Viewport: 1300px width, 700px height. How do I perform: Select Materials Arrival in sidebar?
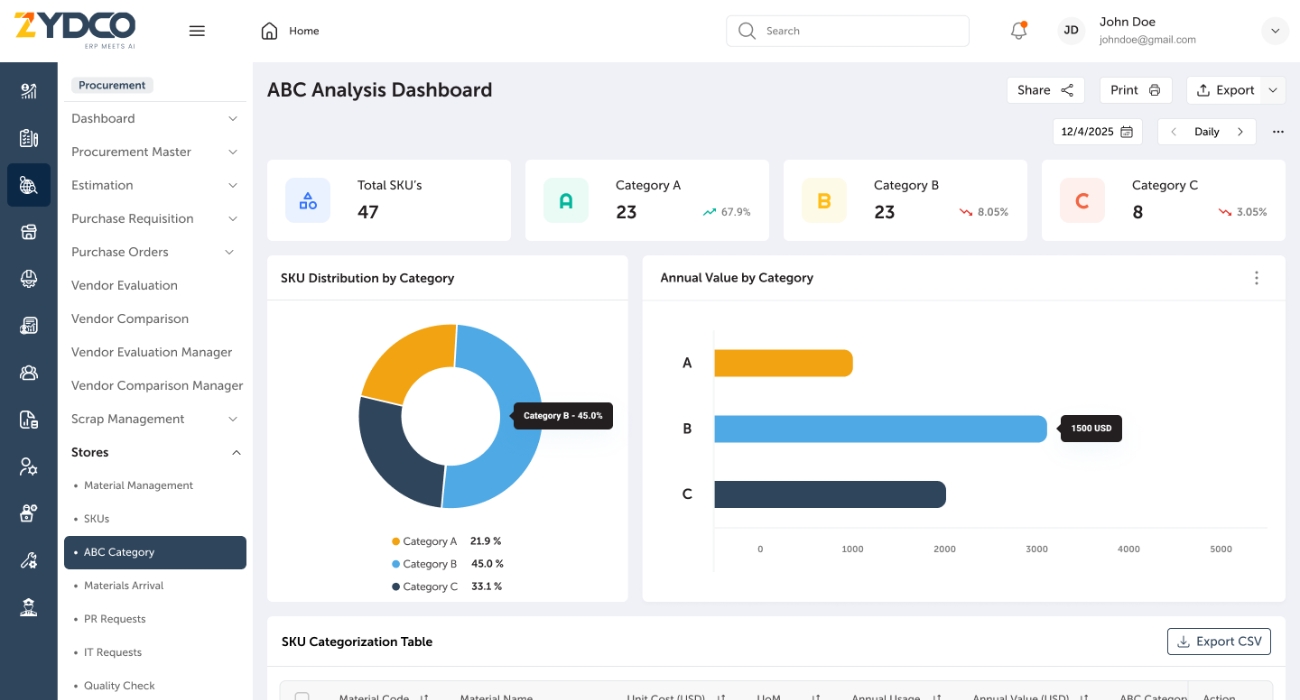pyautogui.click(x=124, y=586)
